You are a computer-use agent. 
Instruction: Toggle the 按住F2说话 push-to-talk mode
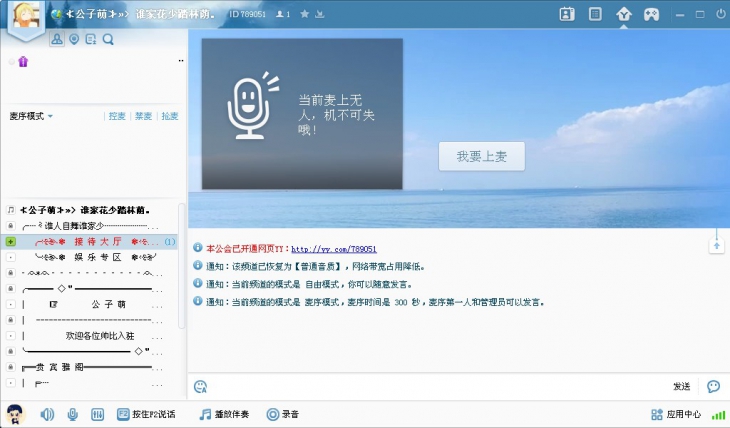point(146,414)
